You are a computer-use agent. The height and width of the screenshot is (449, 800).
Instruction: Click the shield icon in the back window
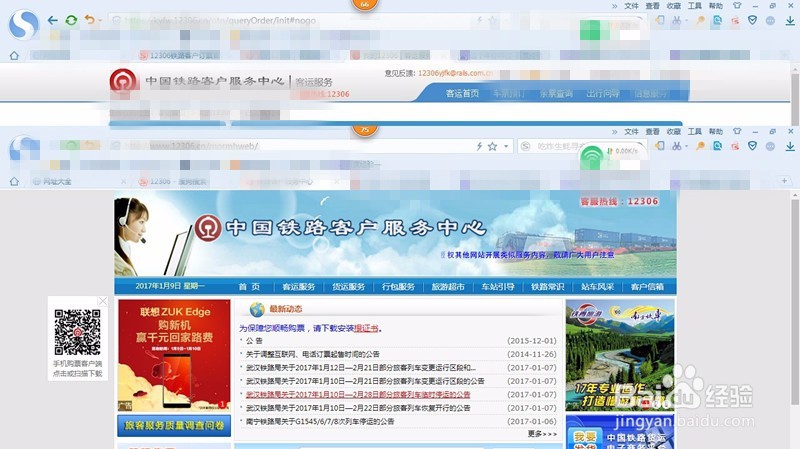752,20
